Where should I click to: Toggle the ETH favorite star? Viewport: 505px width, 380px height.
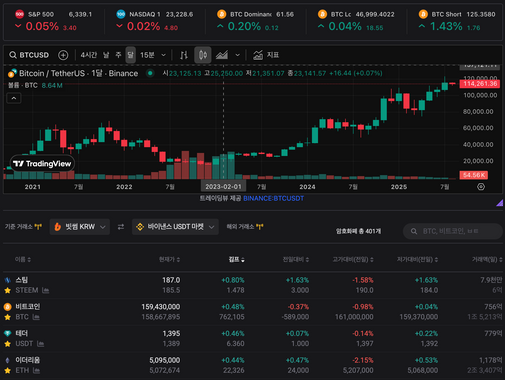pos(7,370)
